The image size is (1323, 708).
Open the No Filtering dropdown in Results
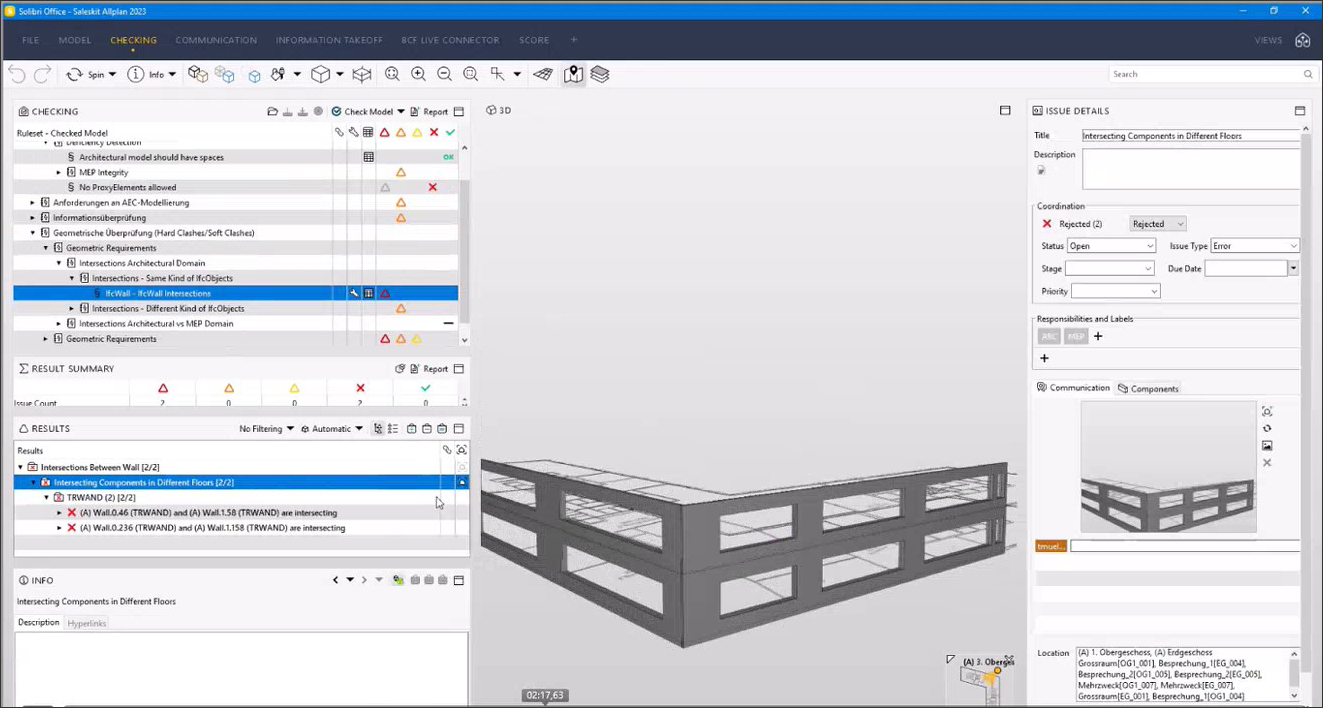tap(267, 429)
